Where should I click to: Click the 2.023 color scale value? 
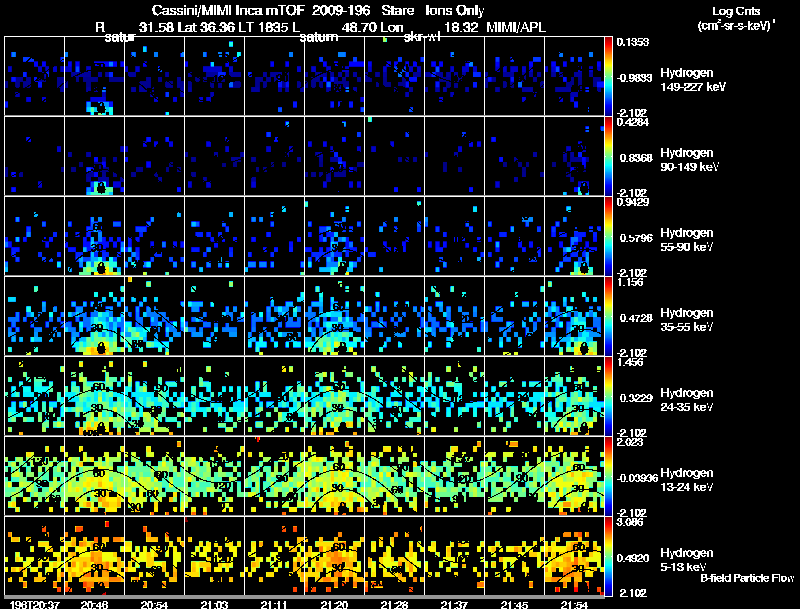630,442
